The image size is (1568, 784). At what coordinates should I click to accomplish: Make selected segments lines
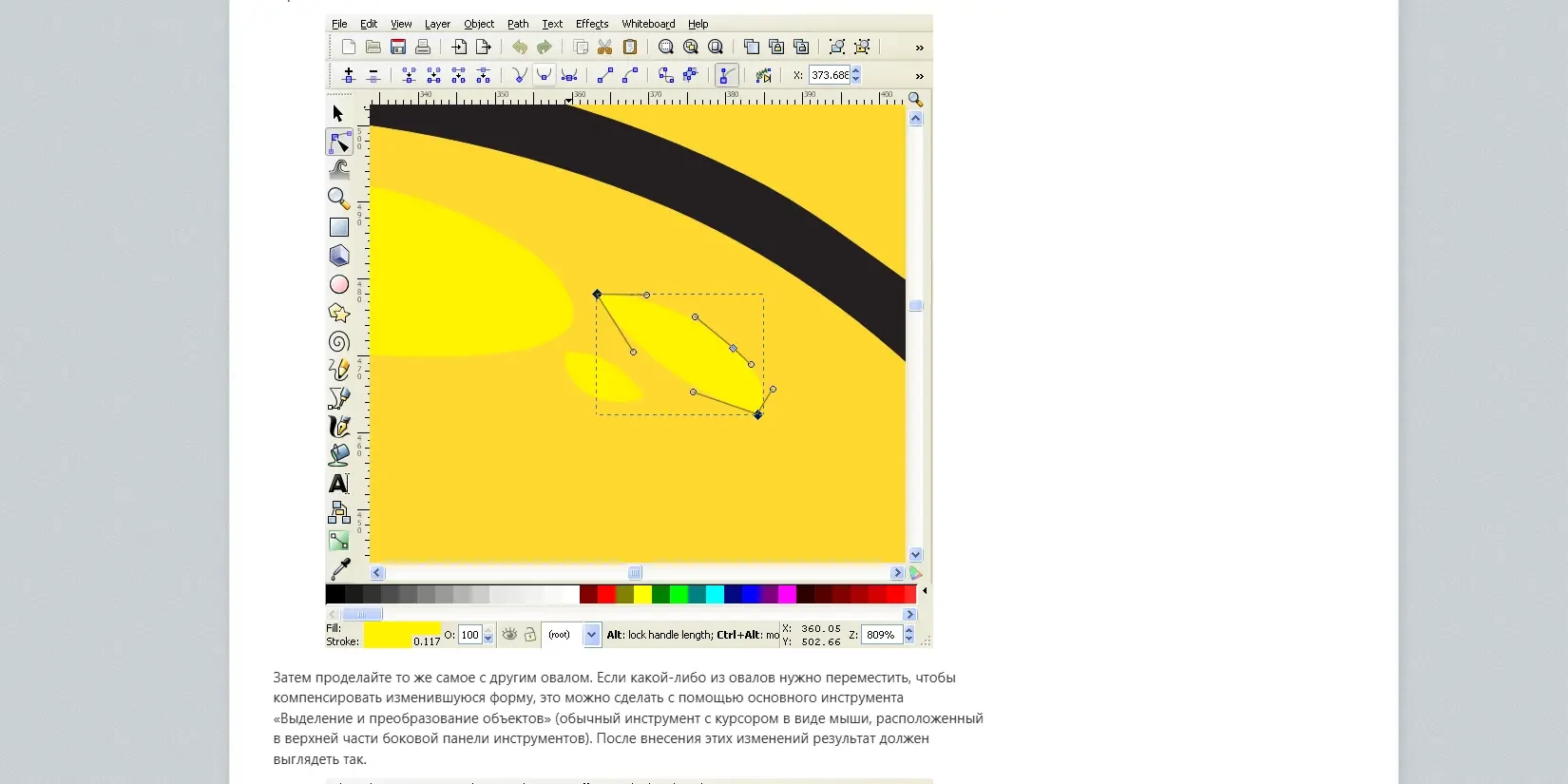[x=605, y=75]
